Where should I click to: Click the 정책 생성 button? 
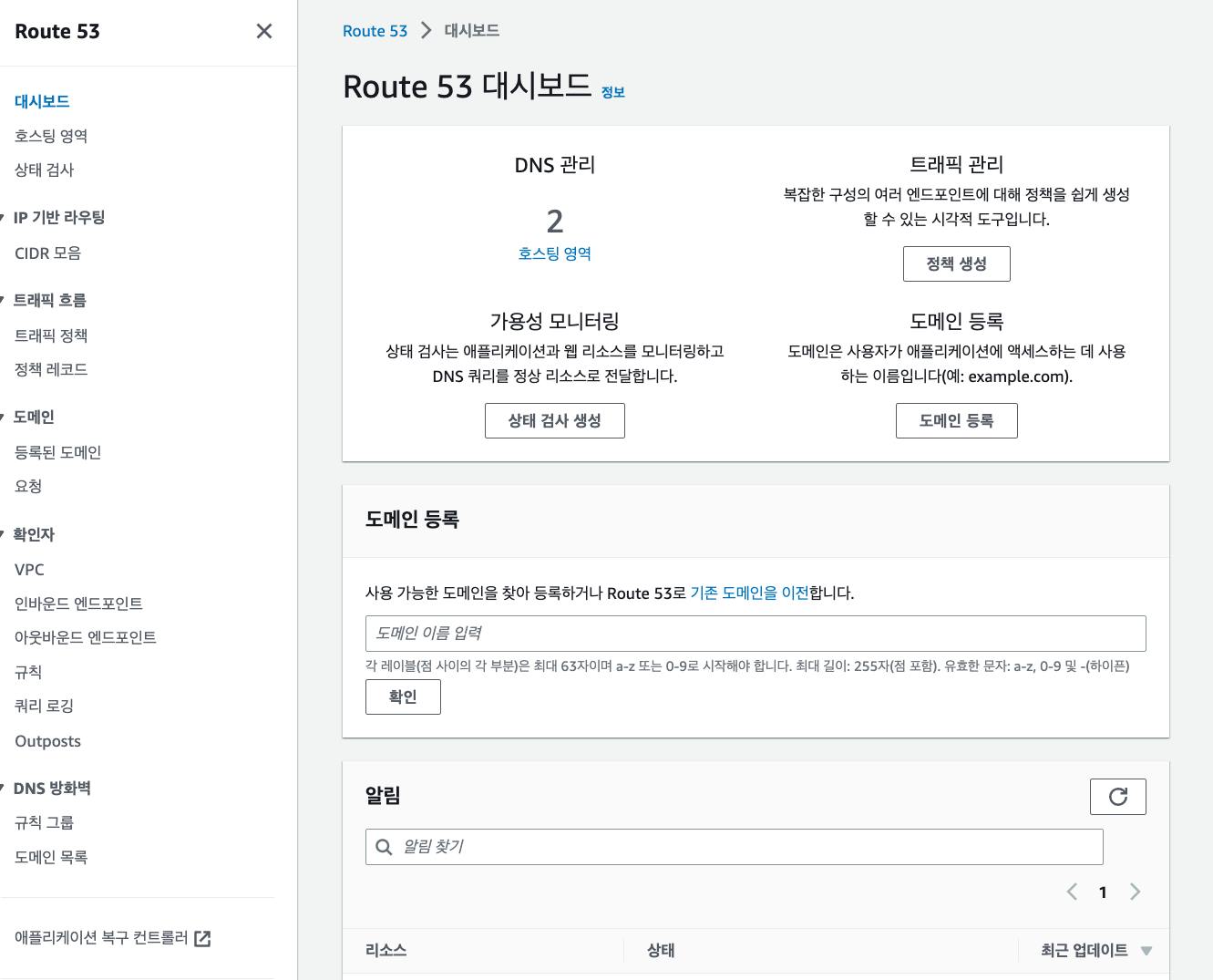click(x=956, y=263)
